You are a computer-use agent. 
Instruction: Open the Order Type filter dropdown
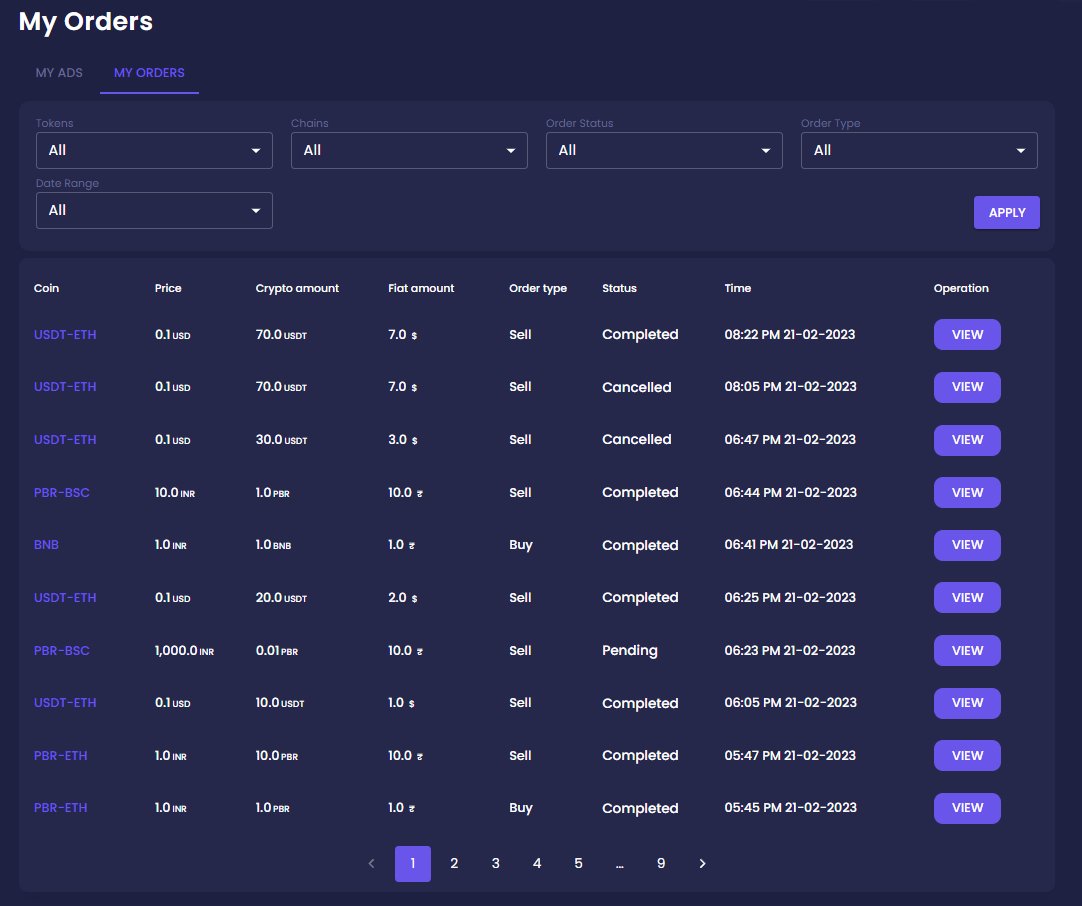pyautogui.click(x=919, y=150)
